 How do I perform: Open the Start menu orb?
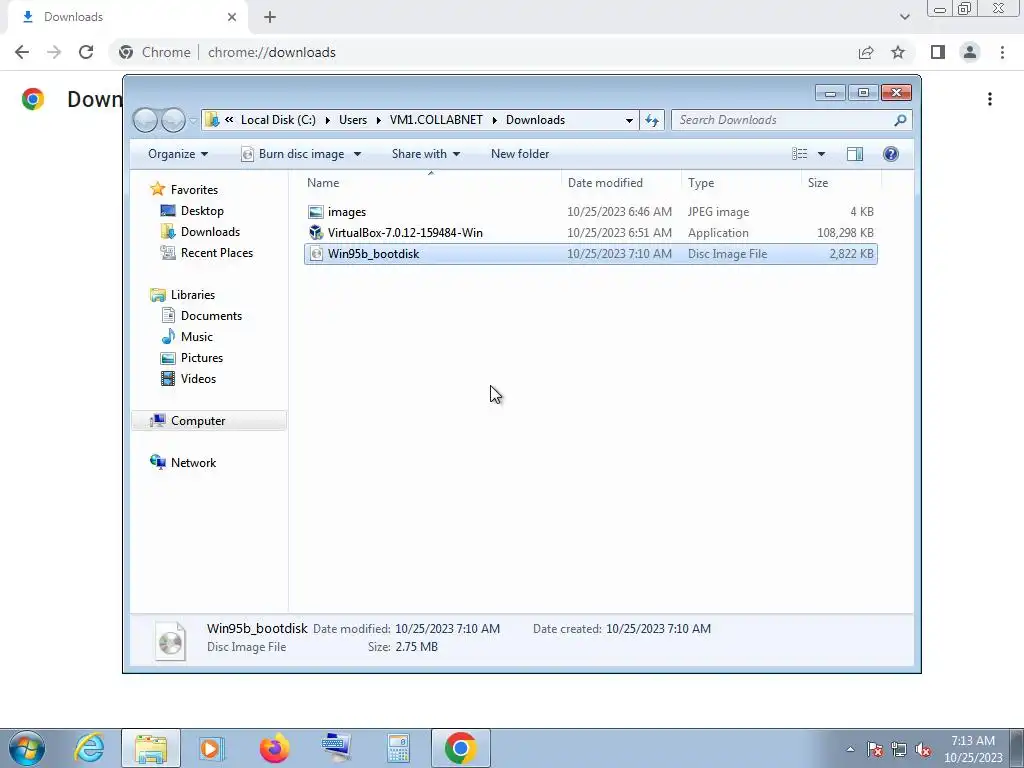27,748
